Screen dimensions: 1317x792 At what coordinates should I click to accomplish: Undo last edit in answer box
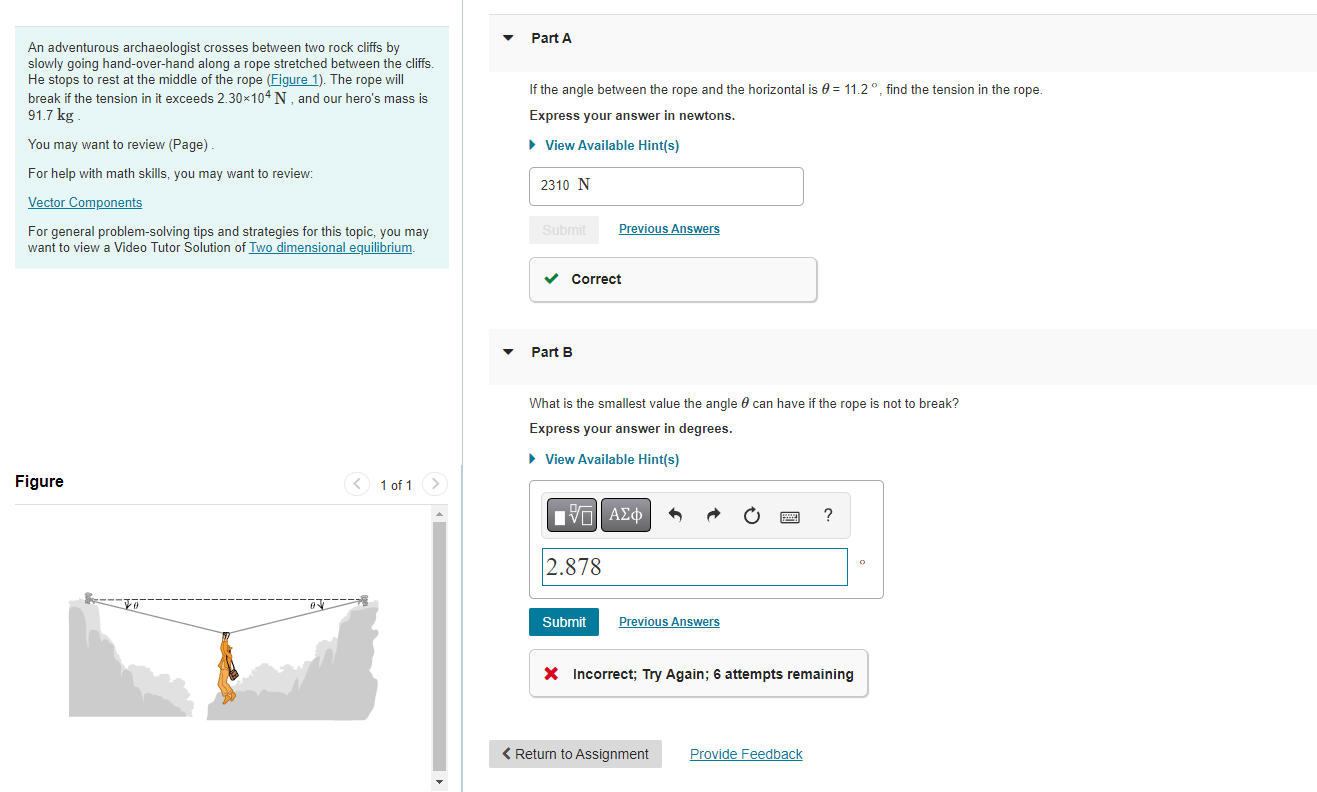(x=675, y=516)
